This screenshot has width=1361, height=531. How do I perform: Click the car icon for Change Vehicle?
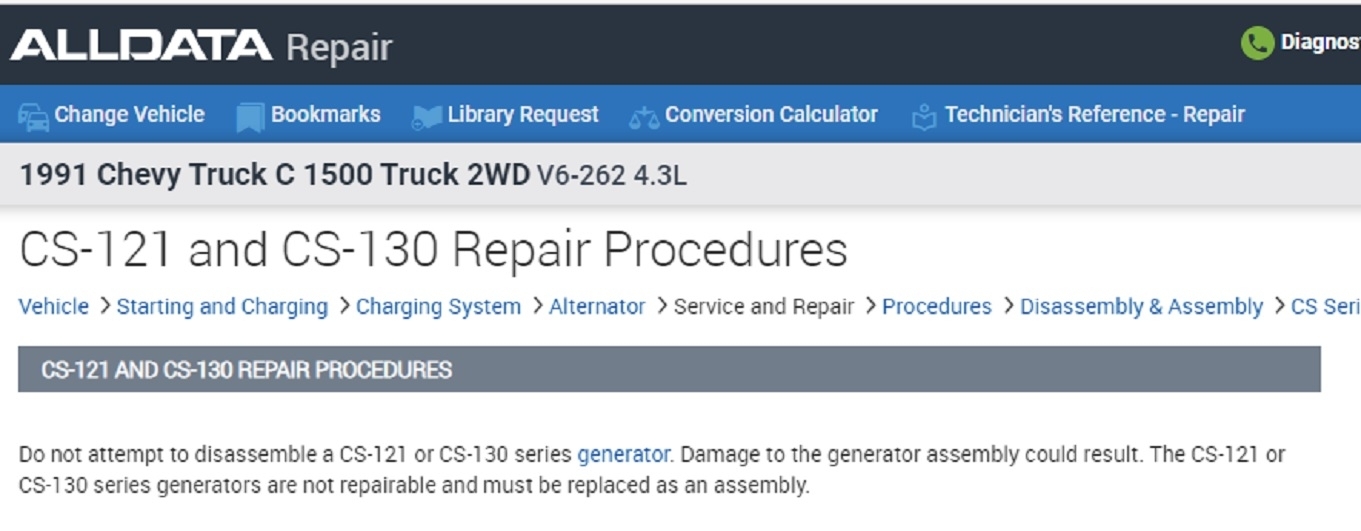pos(33,116)
